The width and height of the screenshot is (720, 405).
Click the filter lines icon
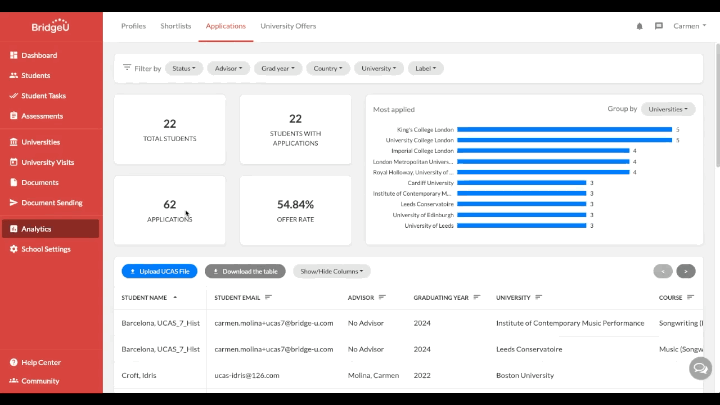[x=127, y=68]
